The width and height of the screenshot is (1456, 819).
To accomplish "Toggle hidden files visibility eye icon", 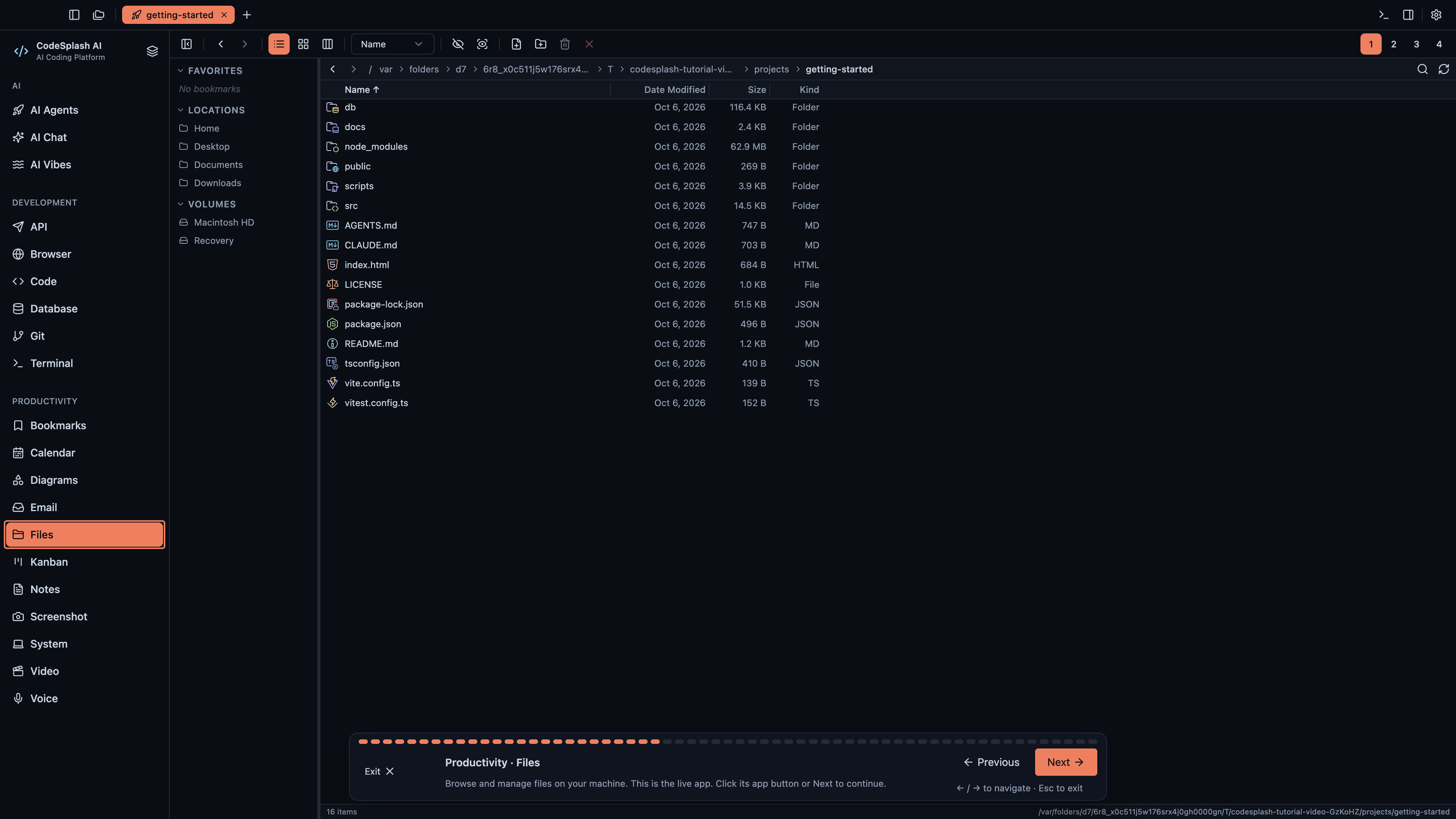I will pyautogui.click(x=458, y=44).
